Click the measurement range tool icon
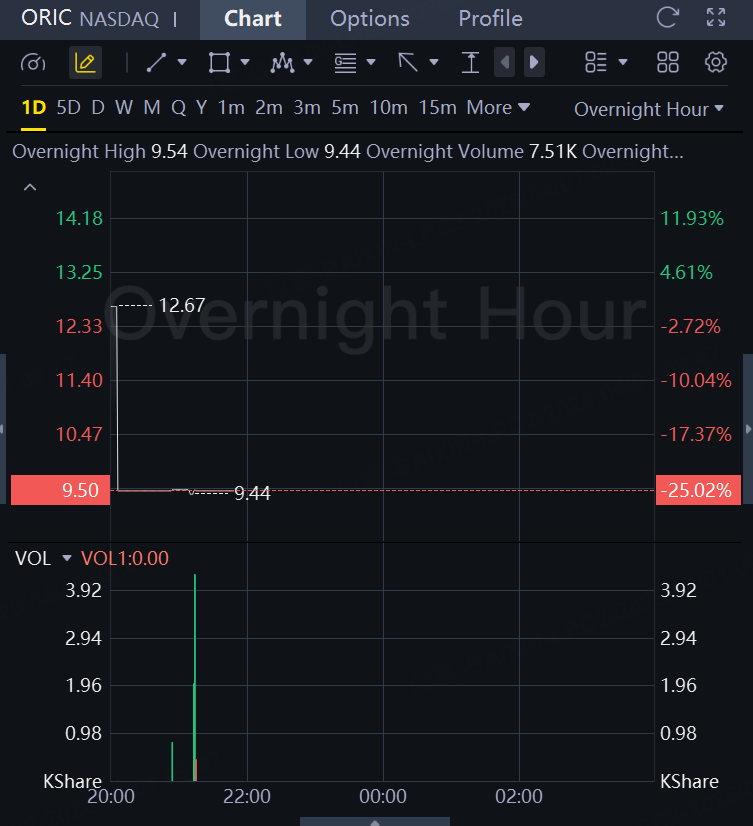Screen dimensions: 753x826 click(x=470, y=63)
